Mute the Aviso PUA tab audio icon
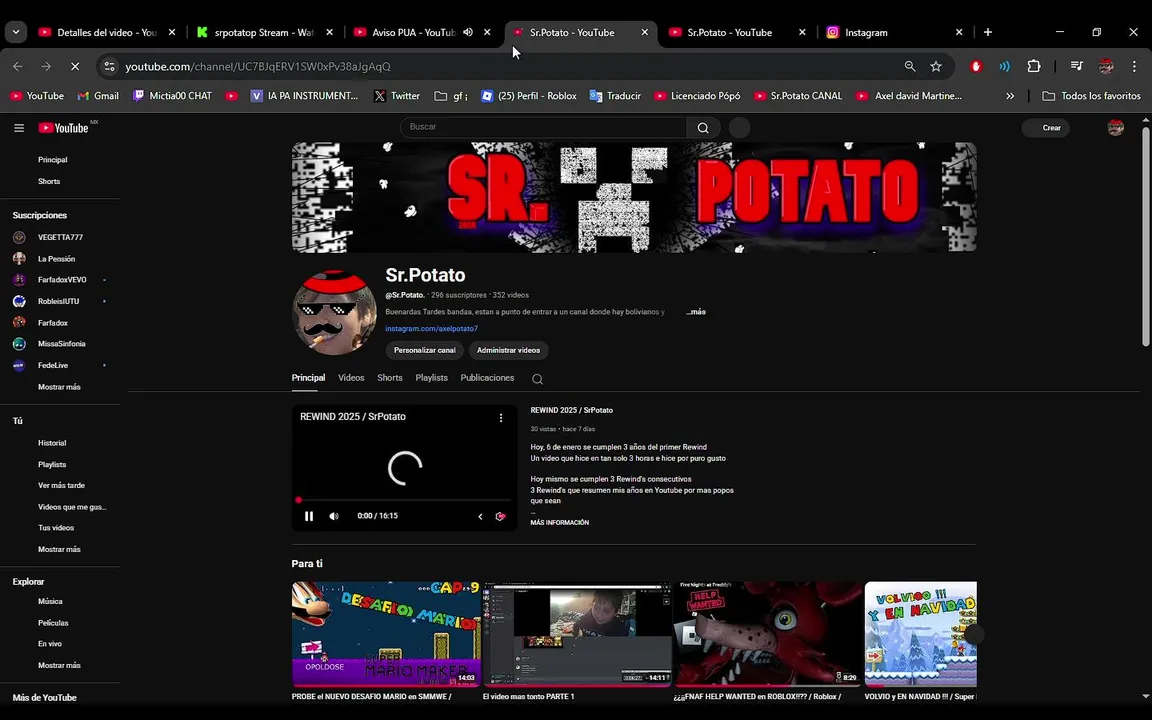Screen dimensions: 1152x720 pyautogui.click(x=468, y=32)
